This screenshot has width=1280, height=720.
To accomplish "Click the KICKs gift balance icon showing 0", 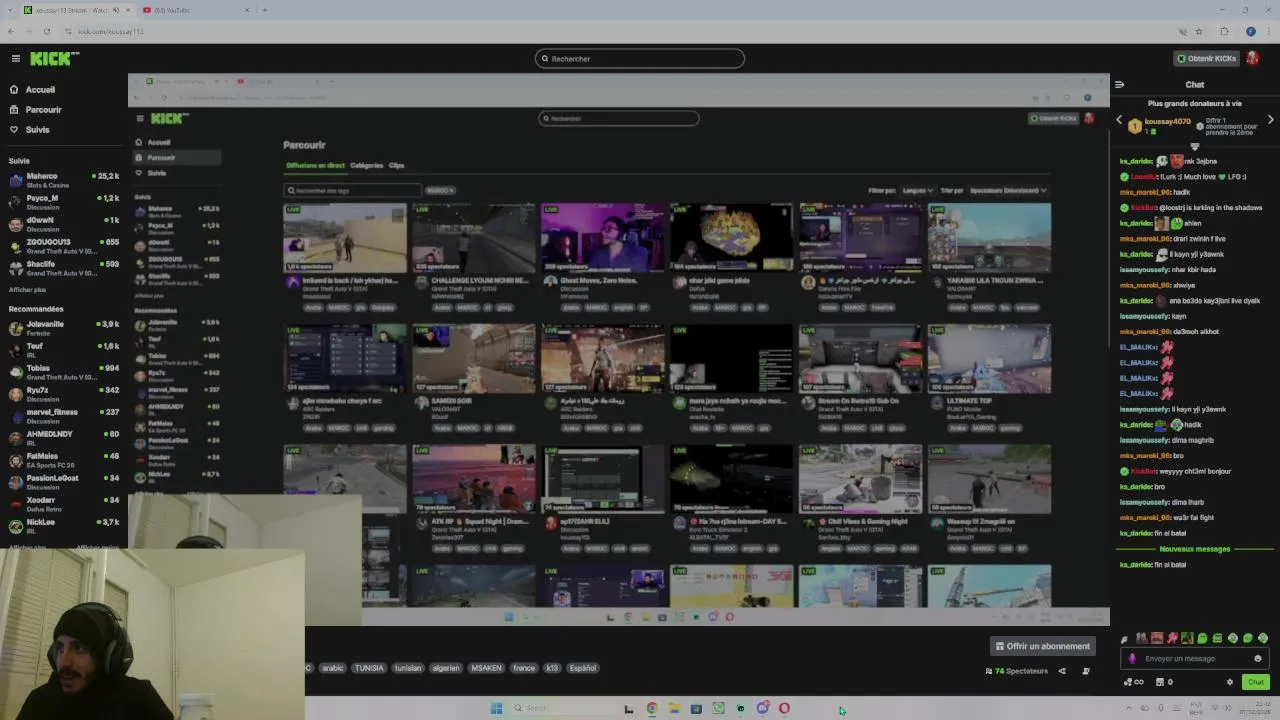I will 1164,682.
